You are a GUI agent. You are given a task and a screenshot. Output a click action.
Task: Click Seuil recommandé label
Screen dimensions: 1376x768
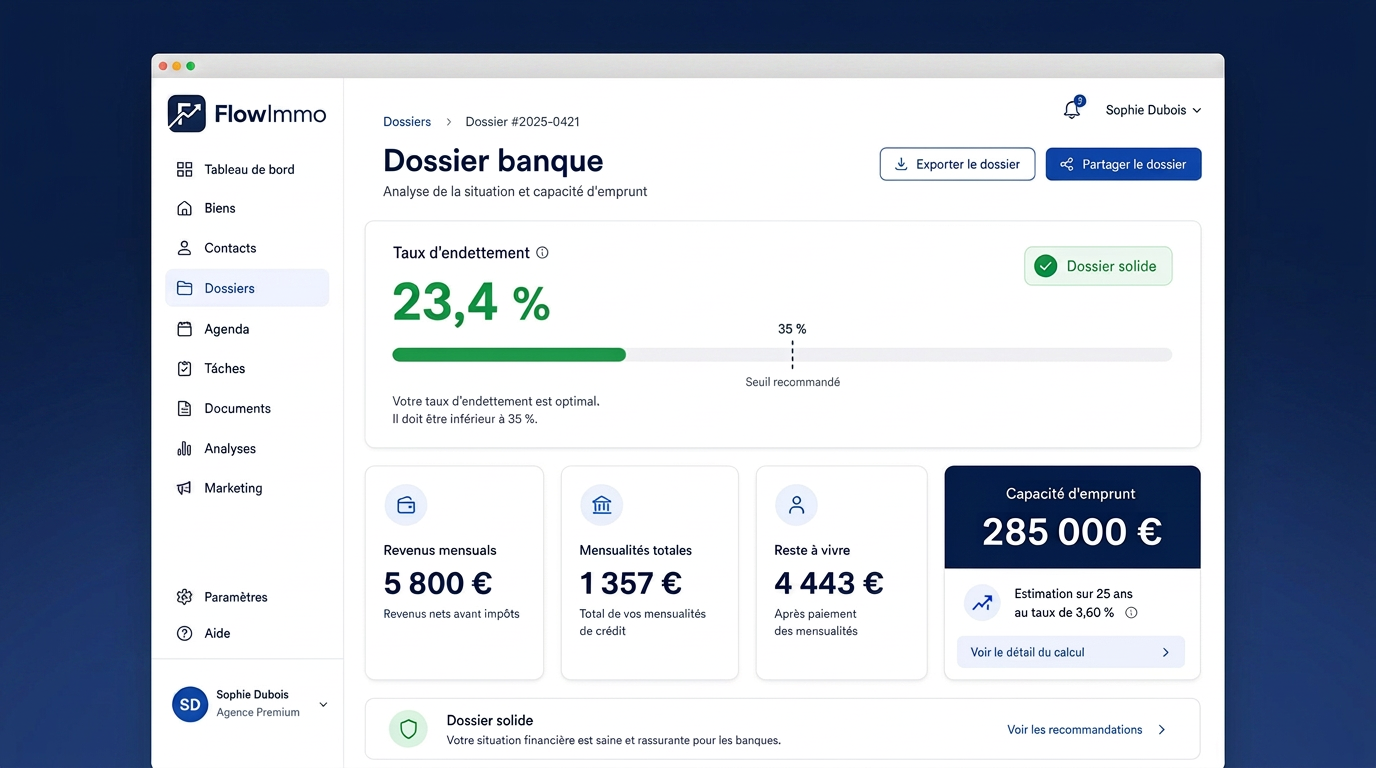793,382
